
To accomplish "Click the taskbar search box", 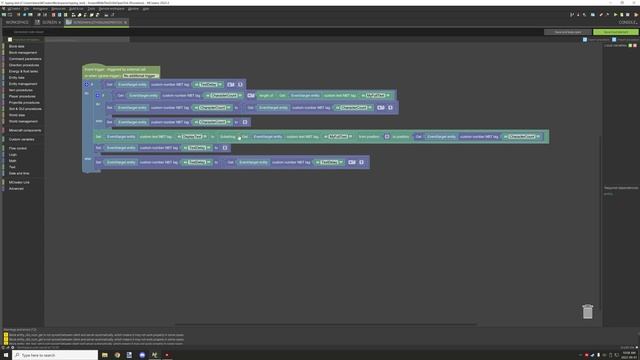I will 56,355.
